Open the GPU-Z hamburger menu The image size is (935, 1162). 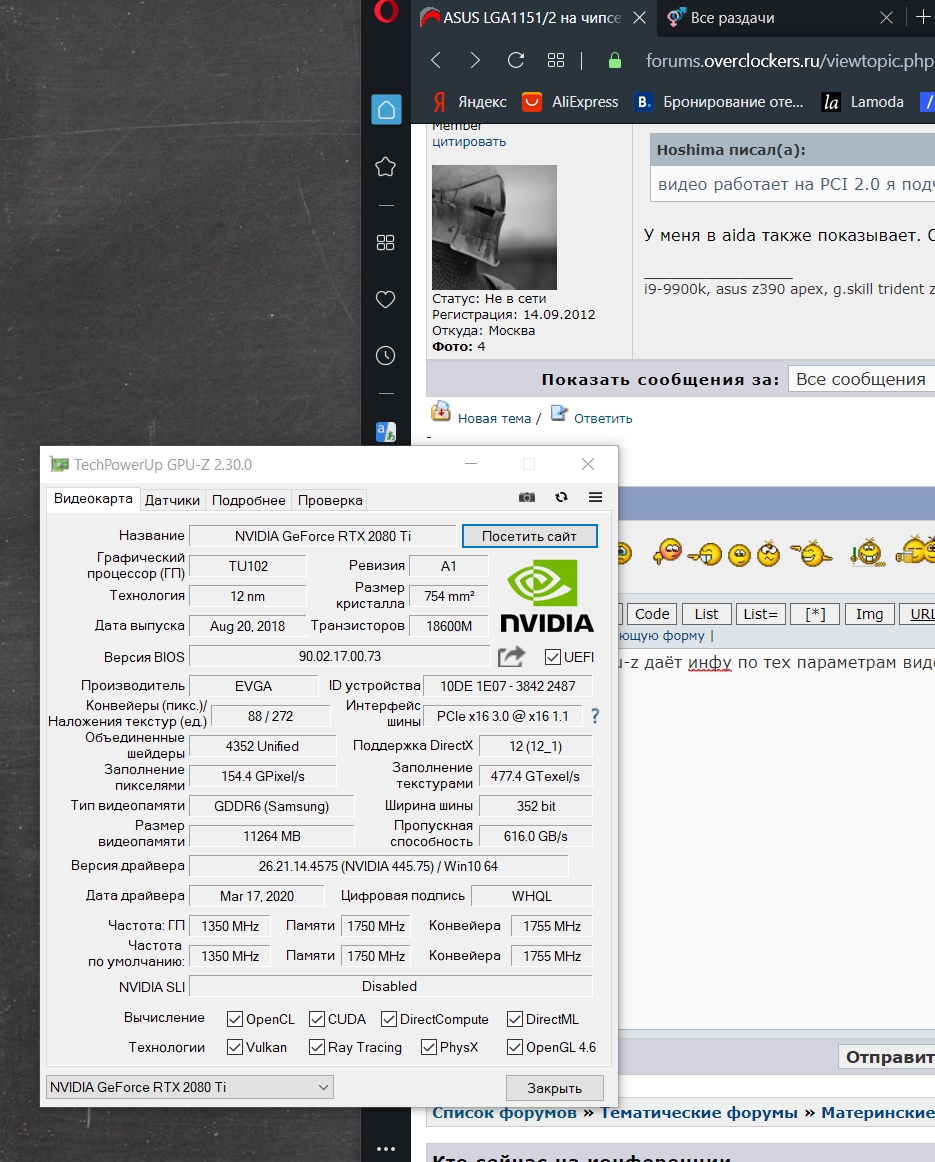[x=595, y=497]
